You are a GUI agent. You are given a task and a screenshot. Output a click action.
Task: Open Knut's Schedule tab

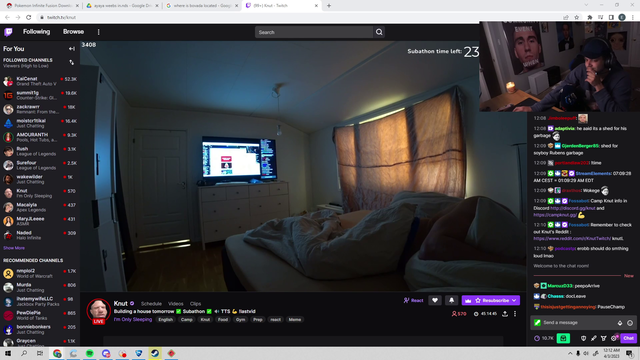click(x=151, y=304)
